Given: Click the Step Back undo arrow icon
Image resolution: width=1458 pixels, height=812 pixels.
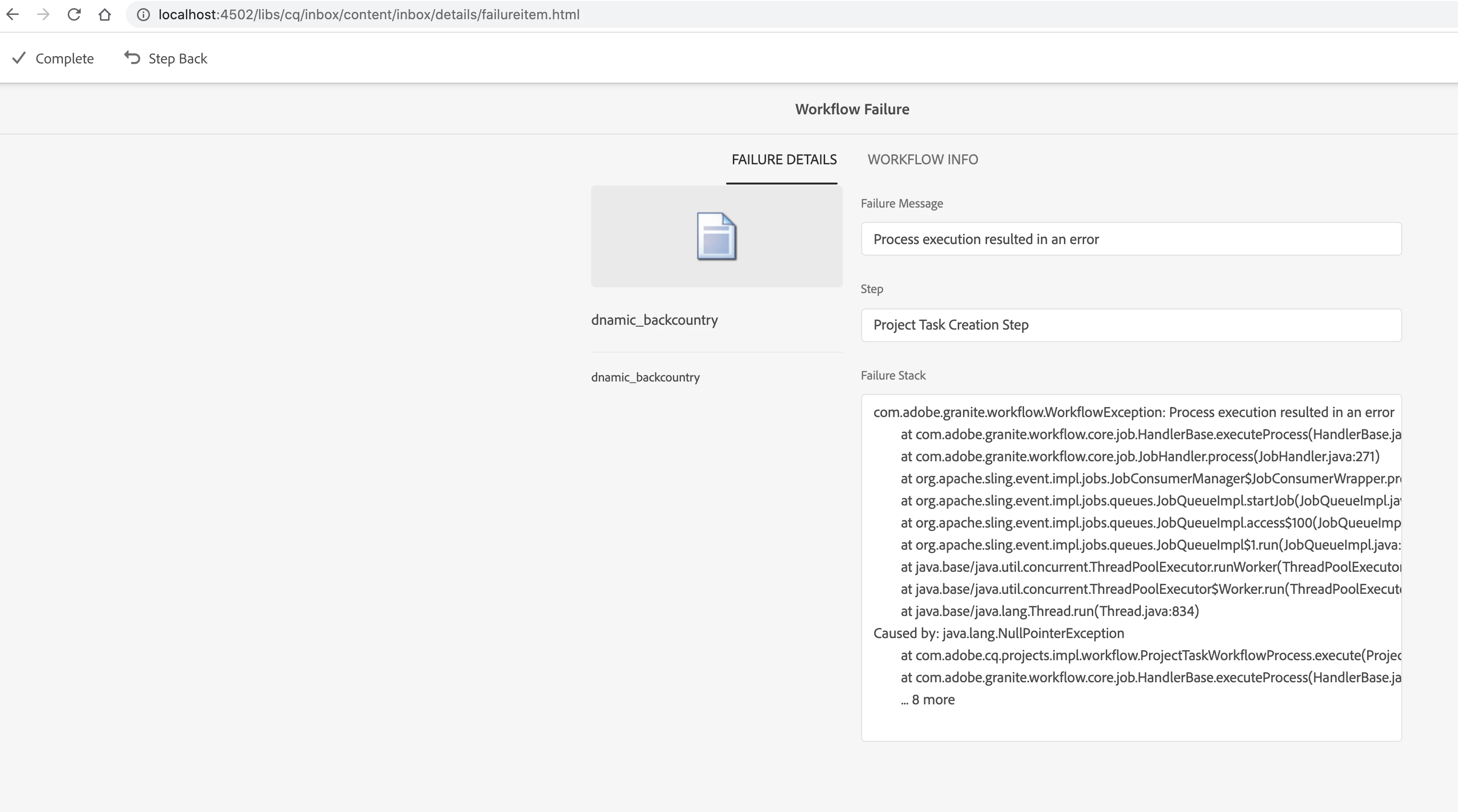Looking at the screenshot, I should 133,58.
